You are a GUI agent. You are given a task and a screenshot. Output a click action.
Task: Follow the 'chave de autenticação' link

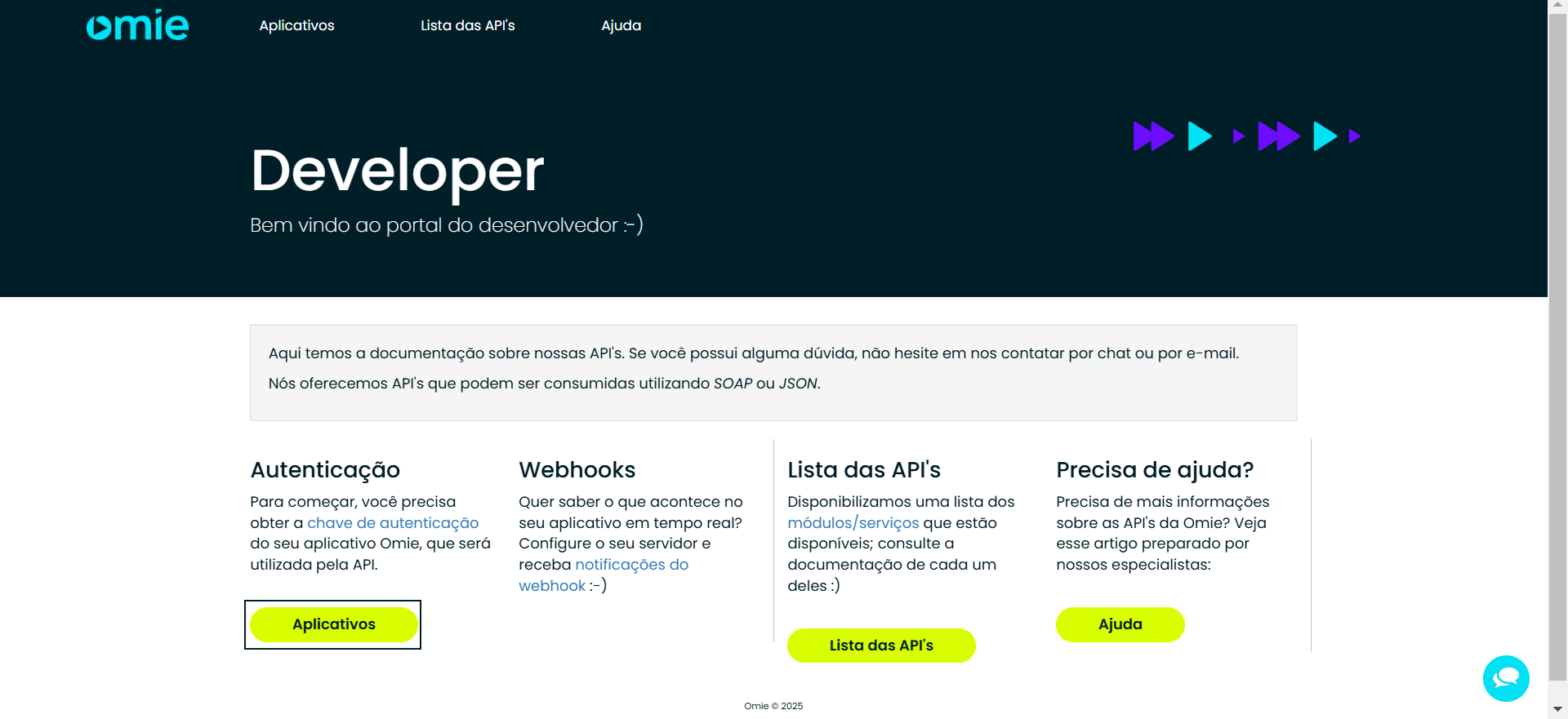393,523
